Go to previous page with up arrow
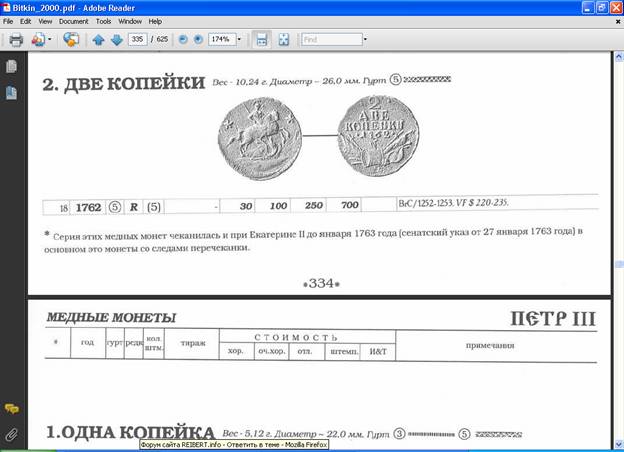624x452 pixels. (98, 39)
